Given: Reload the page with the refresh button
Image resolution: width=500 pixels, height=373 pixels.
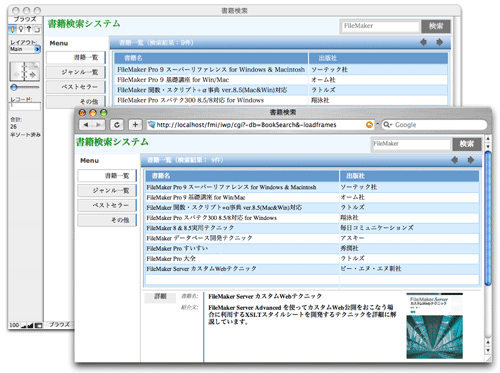Looking at the screenshot, I should pos(117,125).
